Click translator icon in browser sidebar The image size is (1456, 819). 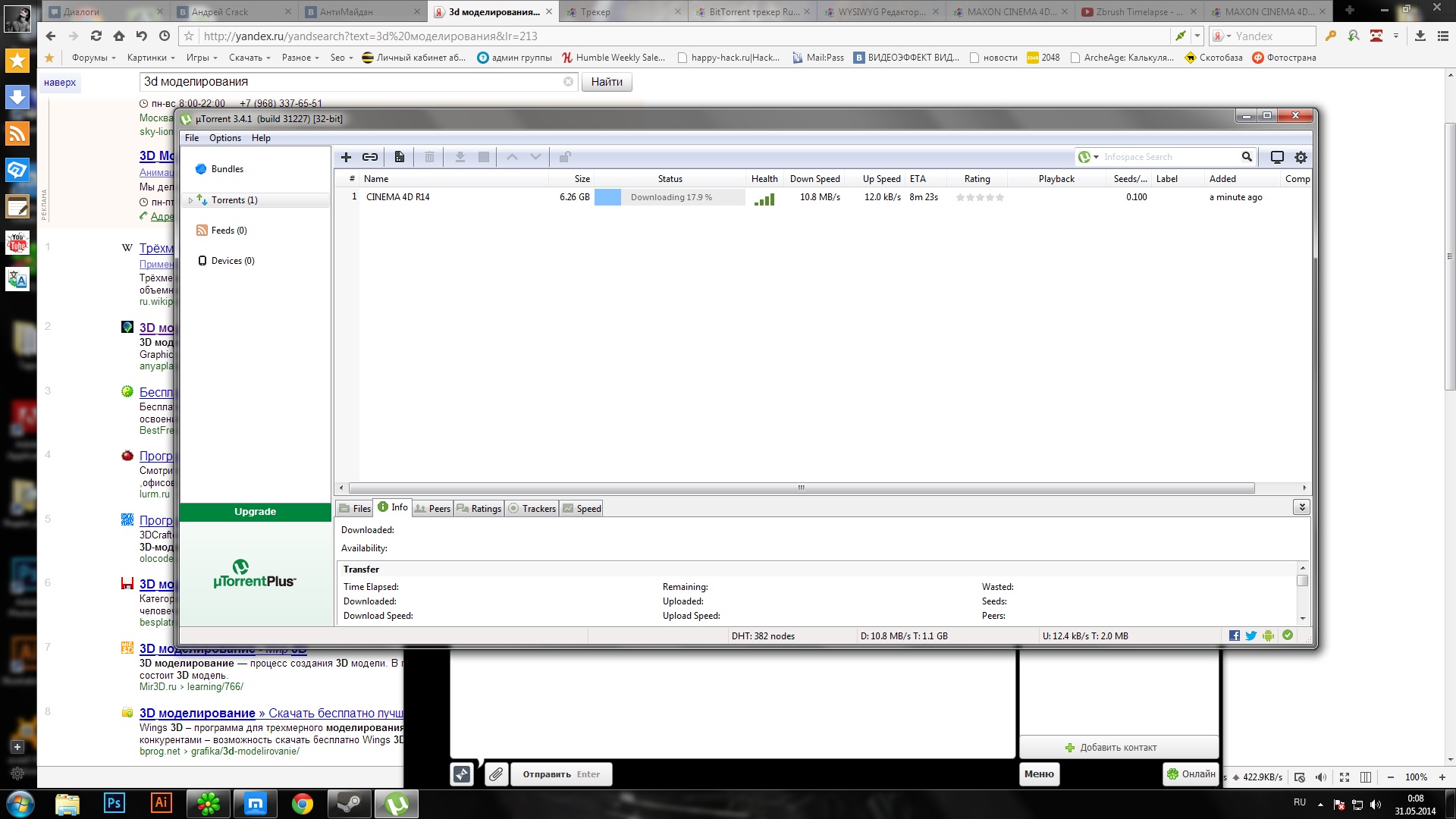(x=17, y=279)
